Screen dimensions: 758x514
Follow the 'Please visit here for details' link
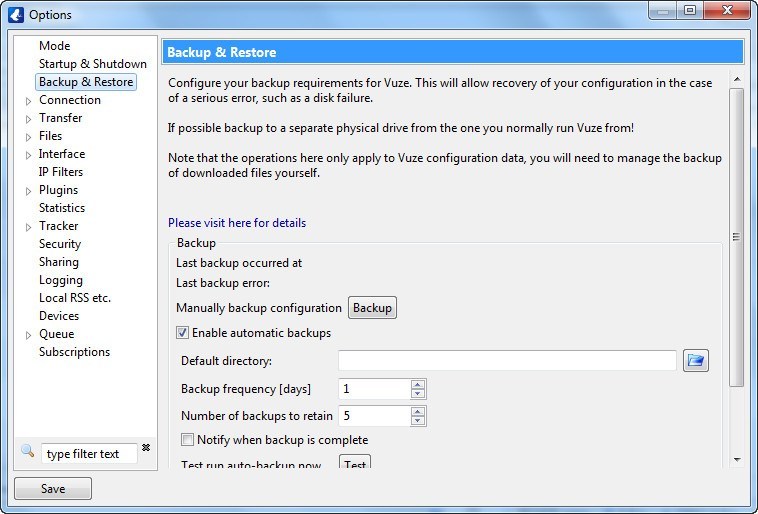237,223
